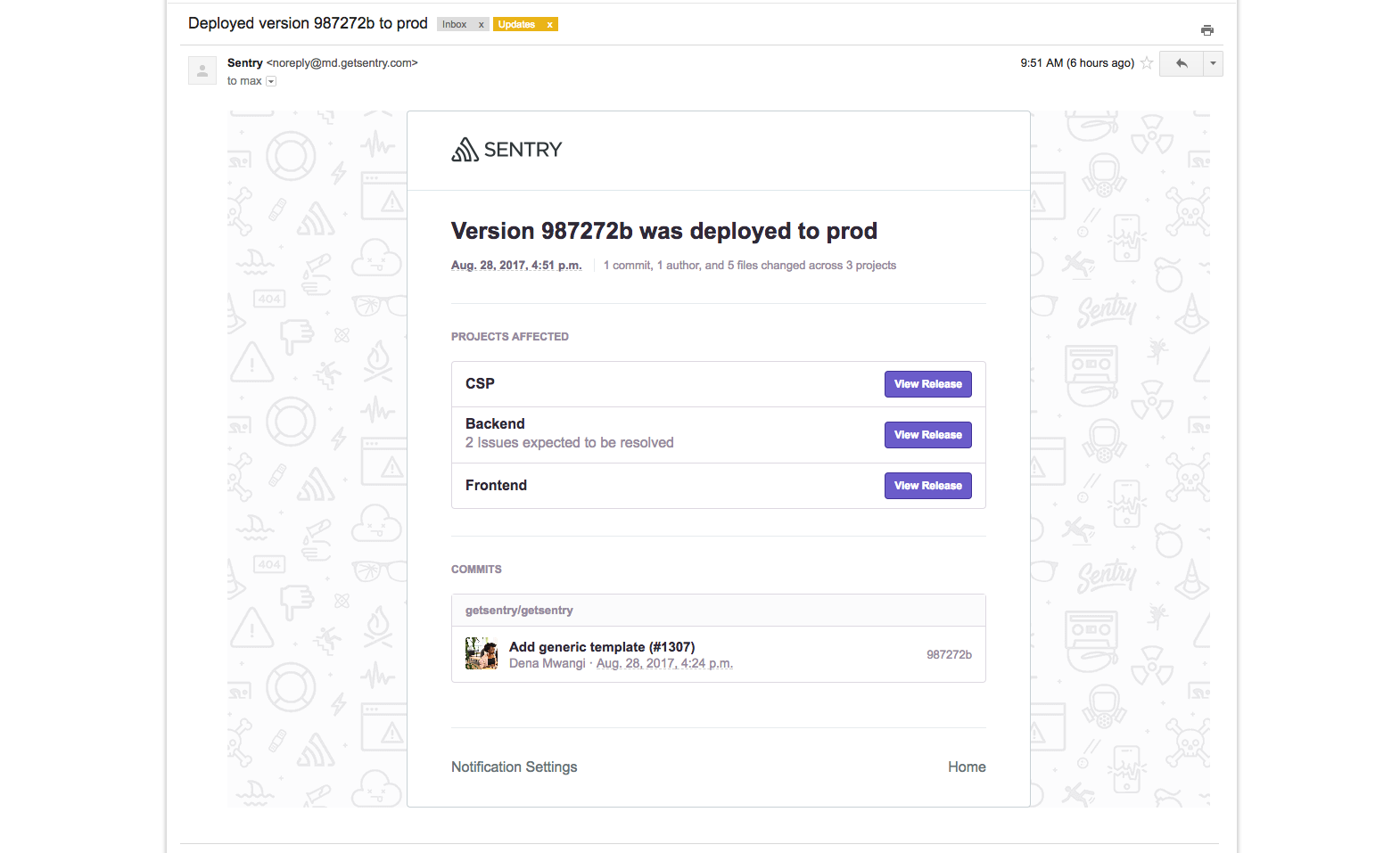
Task: Click the email subject 'Deployed version 987272b to prod'
Action: 308,24
